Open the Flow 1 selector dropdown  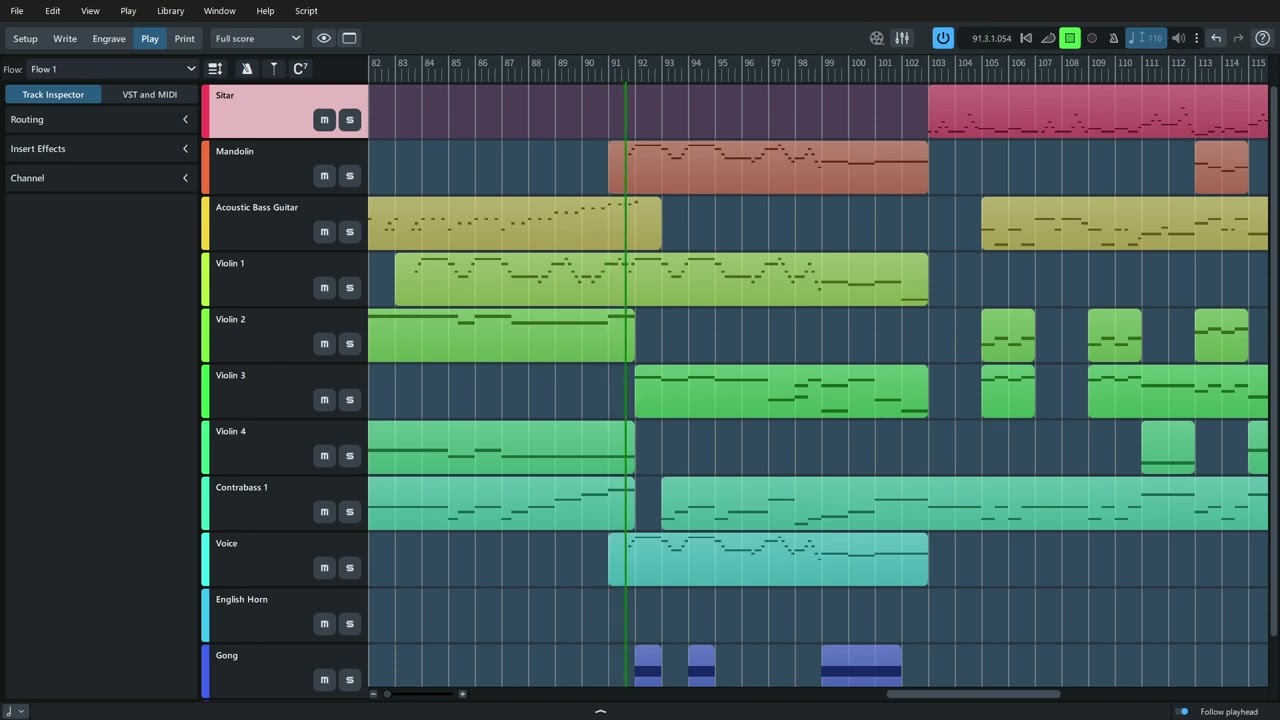[x=113, y=69]
